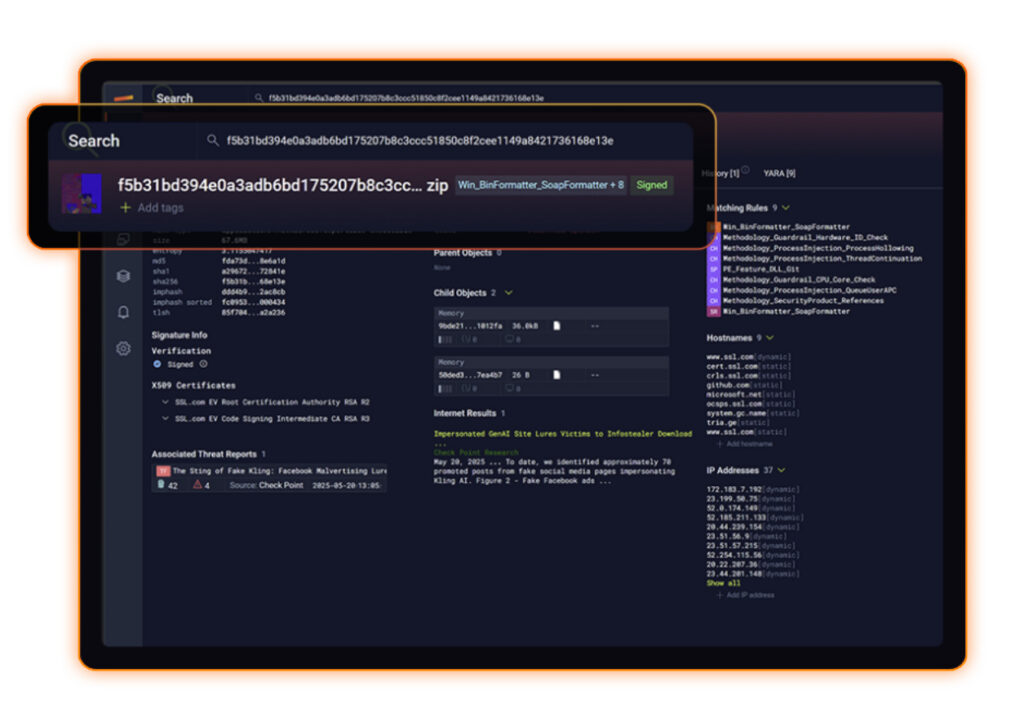Image resolution: width=1024 pixels, height=726 pixels.
Task: Click the sha256 value f5b31b...68e13e
Action: coord(253,281)
